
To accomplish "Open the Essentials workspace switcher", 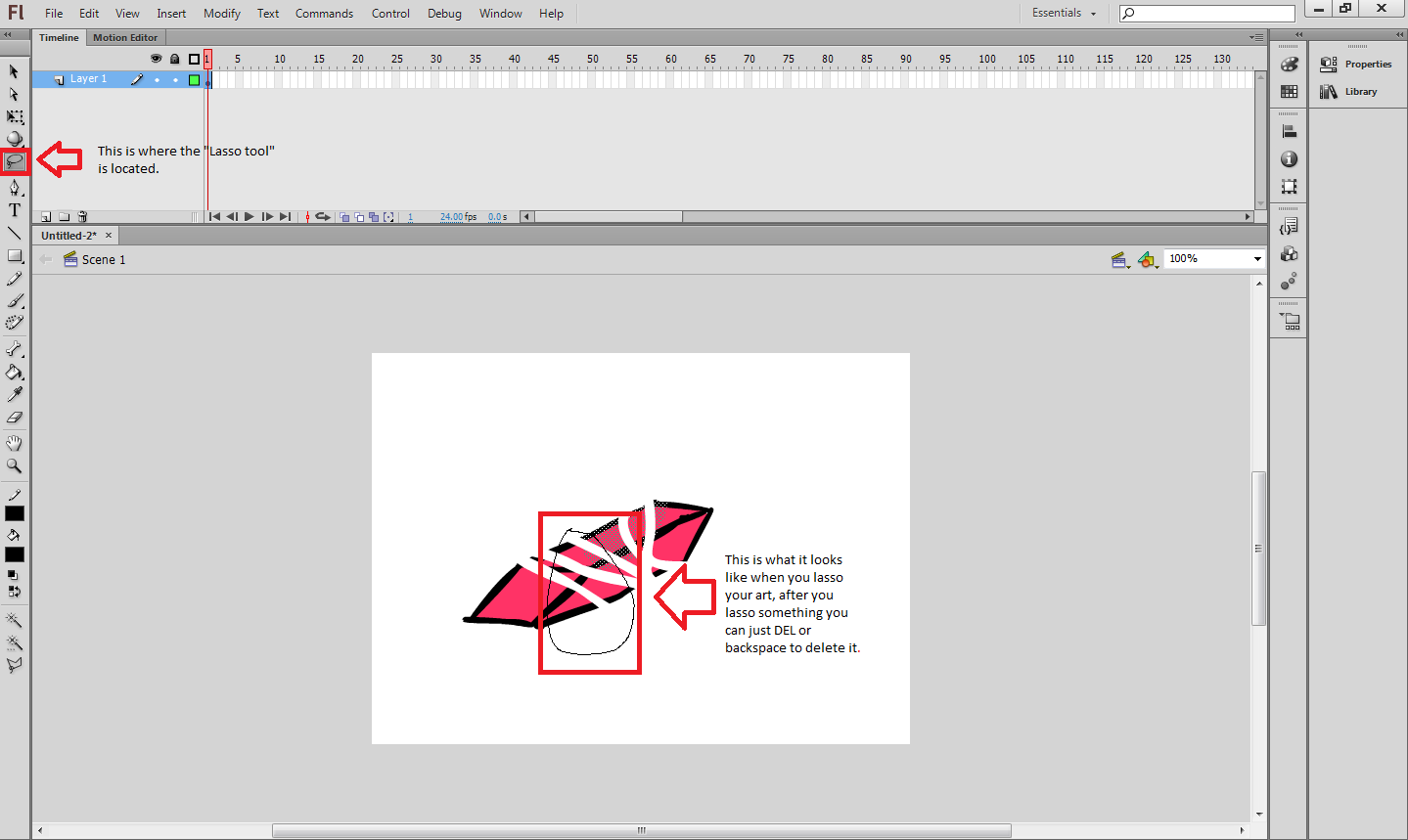I will pos(1063,13).
